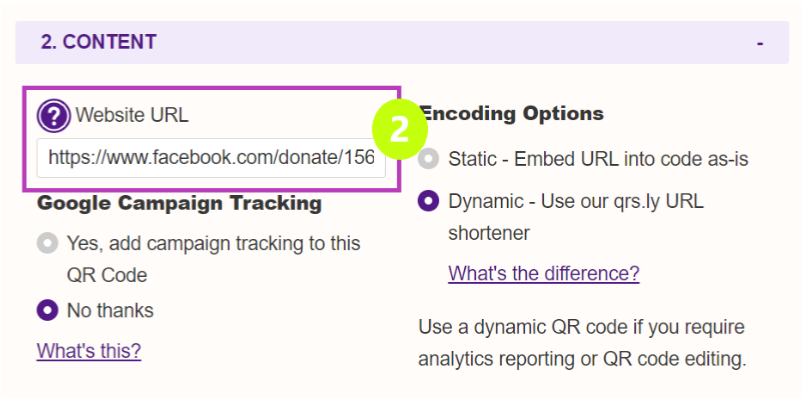Select the Dynamic encoding radio button
The height and width of the screenshot is (401, 805).
click(x=428, y=201)
